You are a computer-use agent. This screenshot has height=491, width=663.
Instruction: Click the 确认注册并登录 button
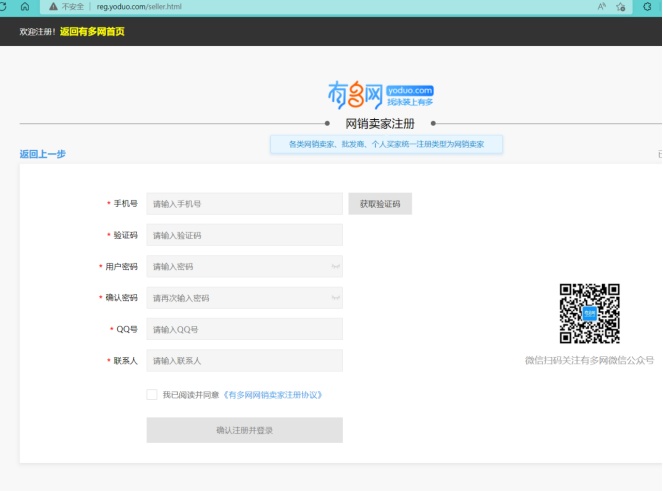(x=244, y=430)
